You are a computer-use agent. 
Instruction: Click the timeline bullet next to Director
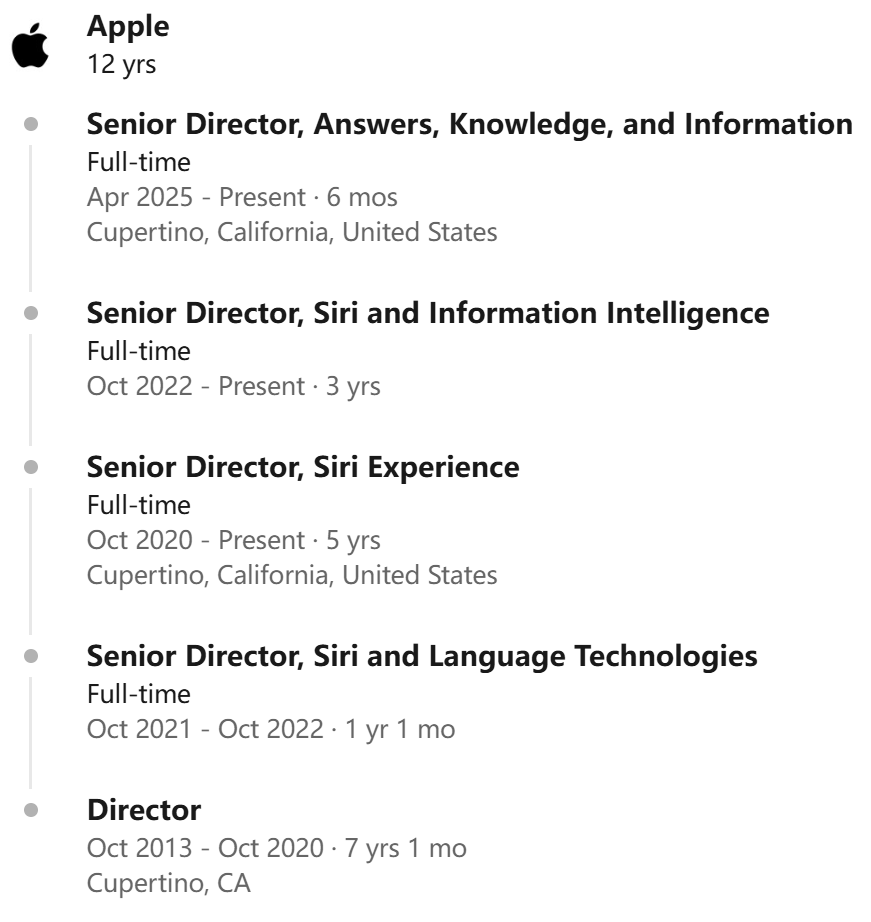[31, 810]
